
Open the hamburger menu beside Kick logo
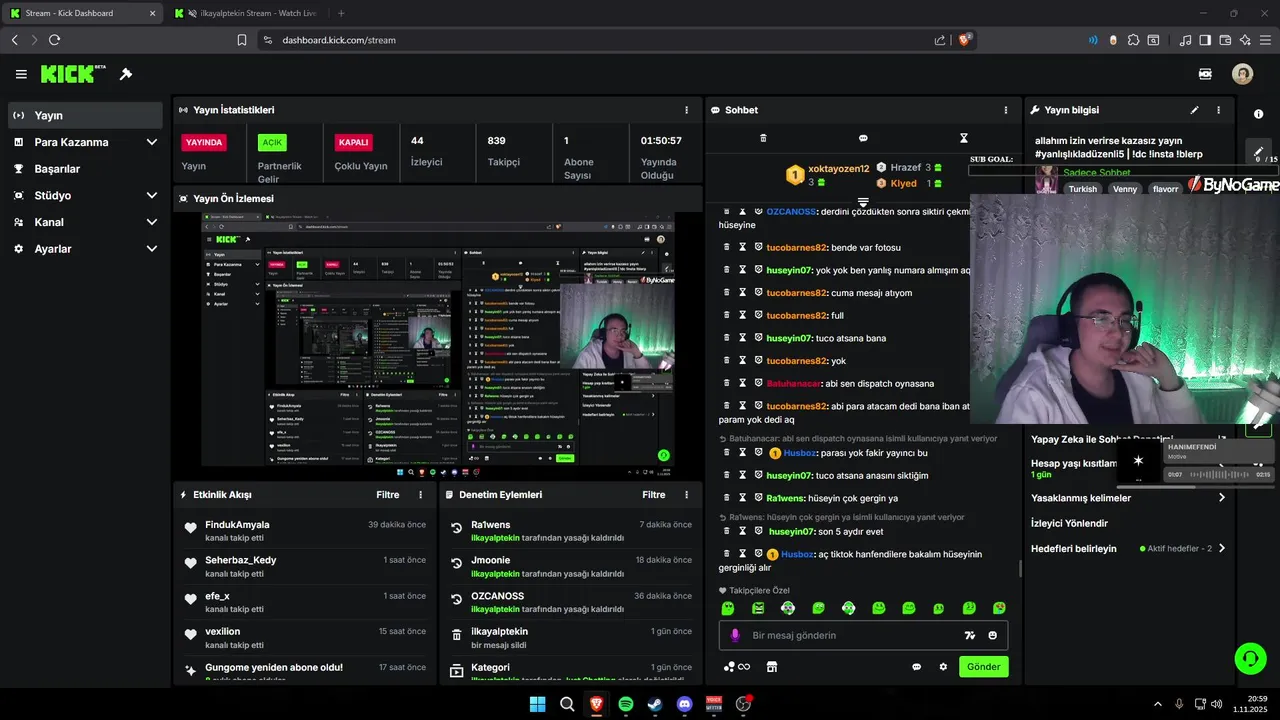(21, 74)
